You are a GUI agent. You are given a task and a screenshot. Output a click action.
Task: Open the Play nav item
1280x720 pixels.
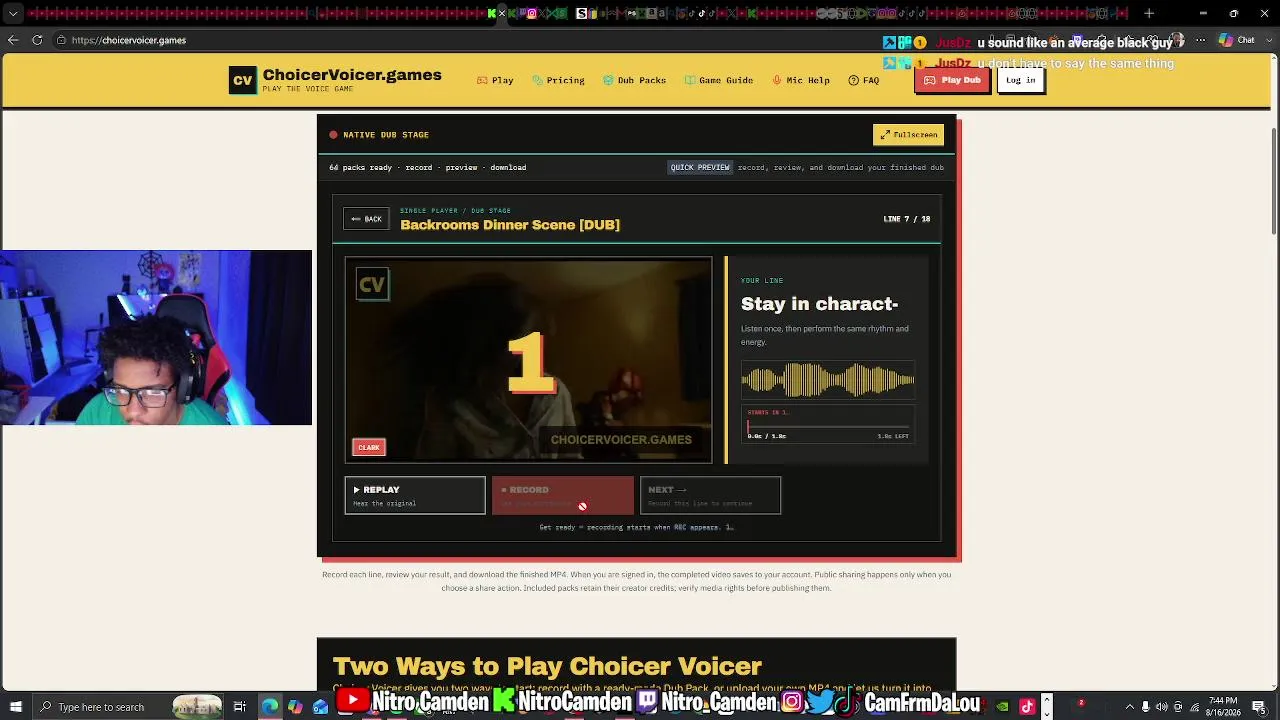click(495, 80)
